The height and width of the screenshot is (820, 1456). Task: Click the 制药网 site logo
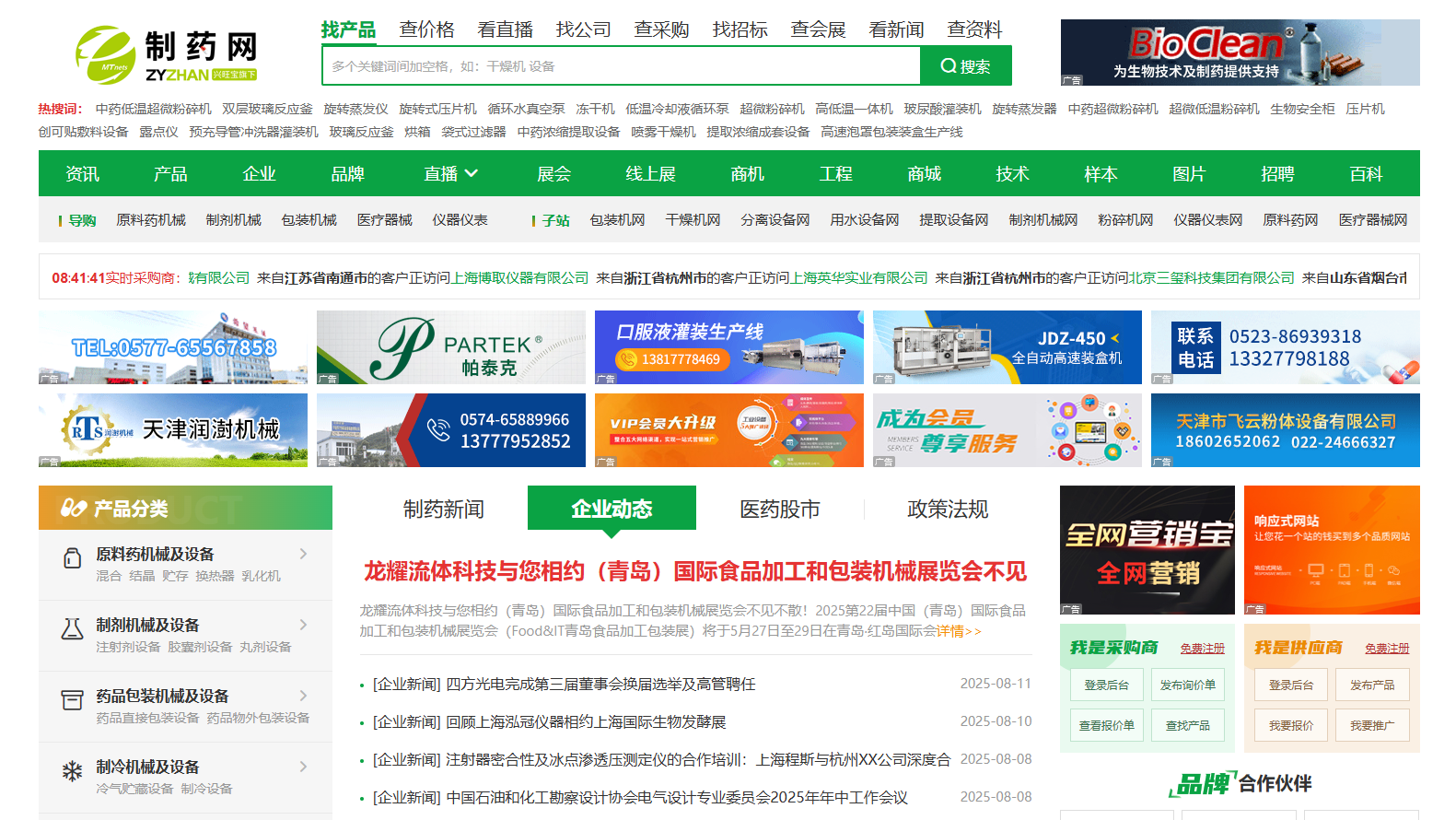tap(167, 54)
